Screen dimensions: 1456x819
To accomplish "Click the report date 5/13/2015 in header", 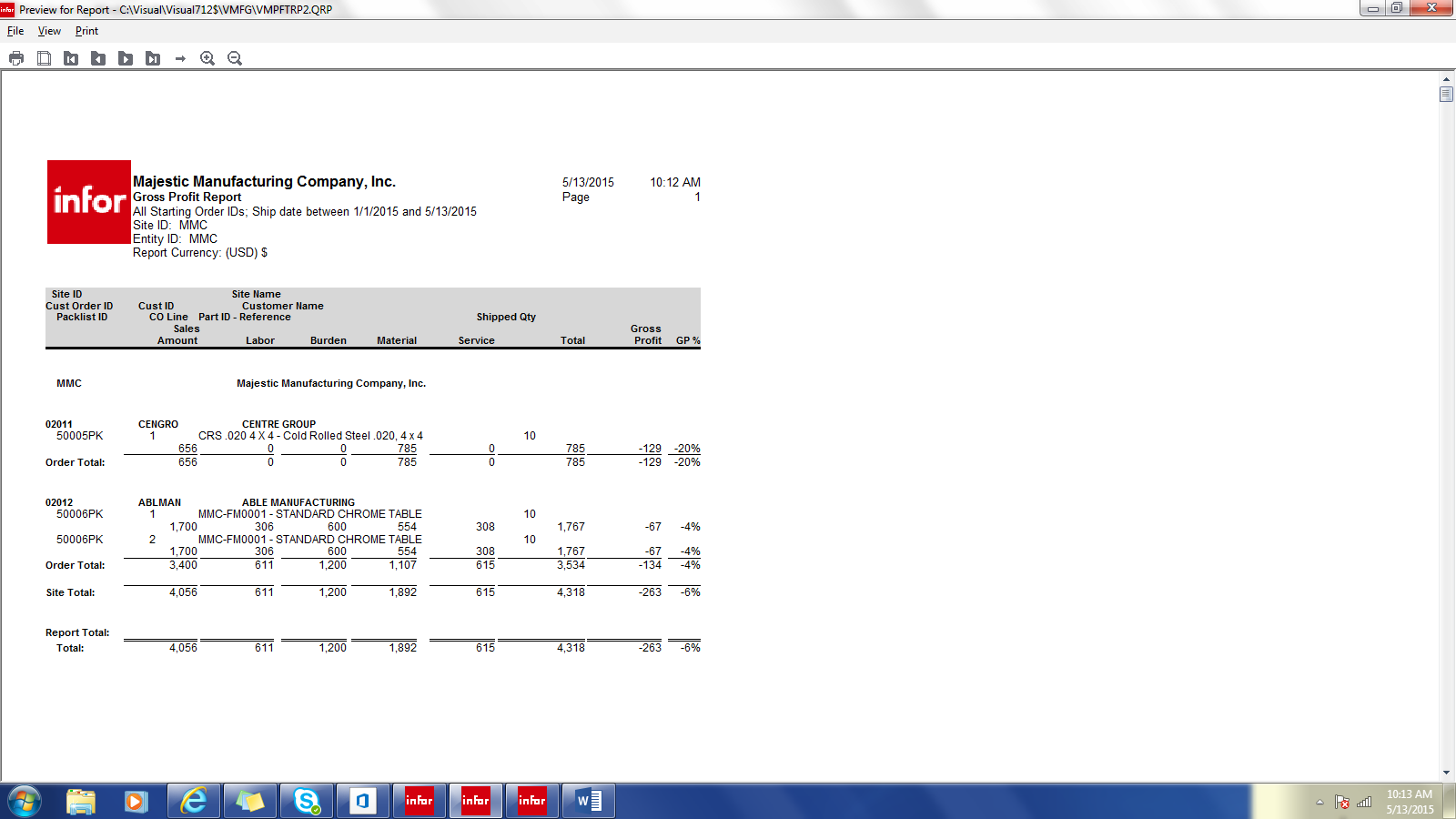I will point(588,183).
